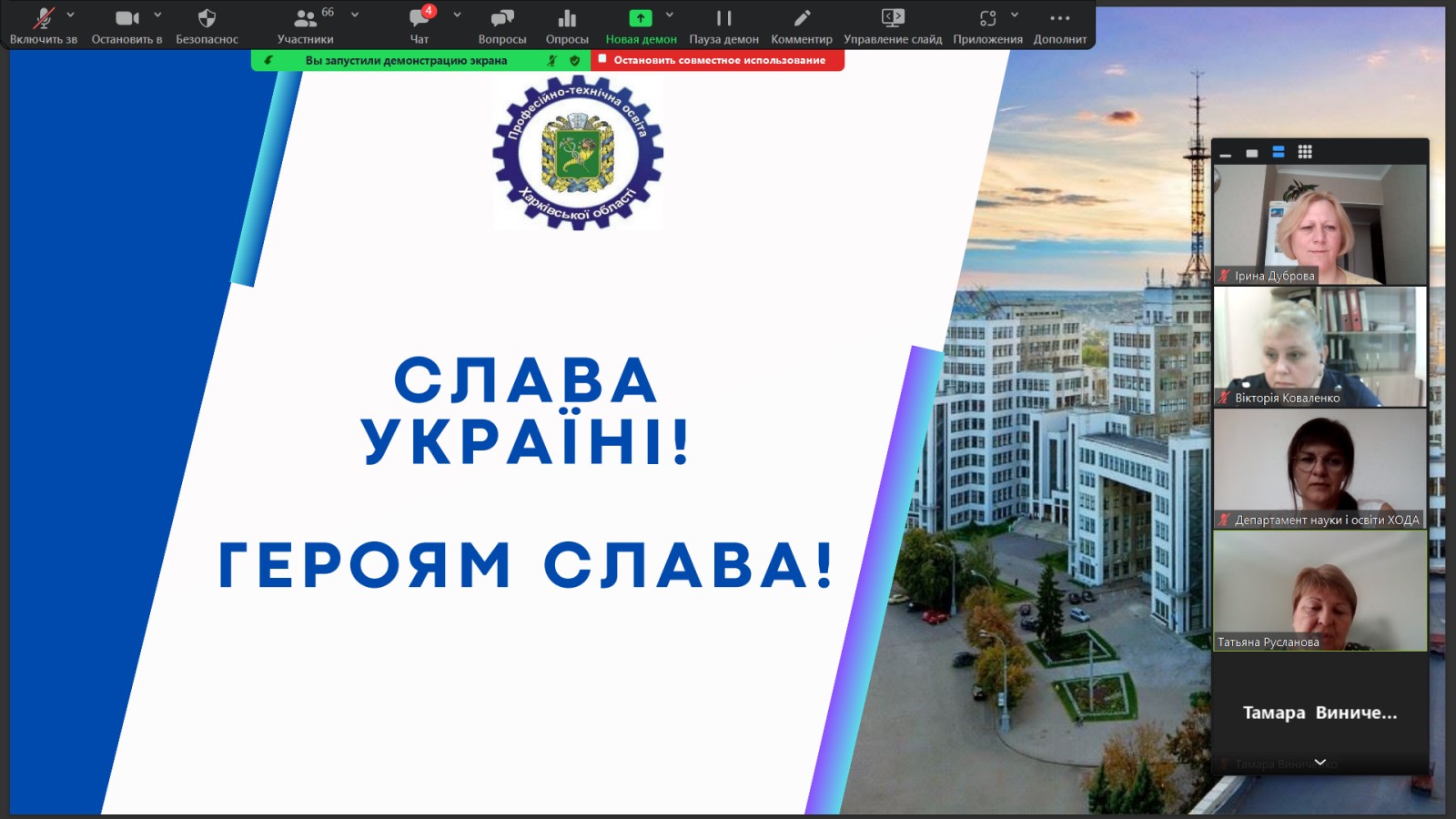
Task: Open the Дополнительно three-dots menu
Action: 1060,25
